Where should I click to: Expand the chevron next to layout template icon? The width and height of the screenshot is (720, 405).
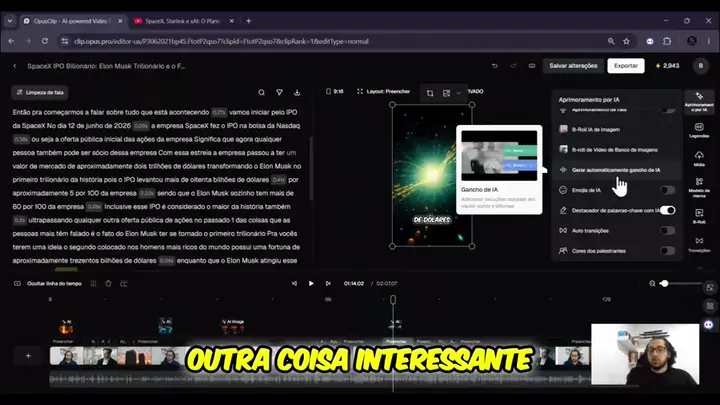click(x=458, y=93)
